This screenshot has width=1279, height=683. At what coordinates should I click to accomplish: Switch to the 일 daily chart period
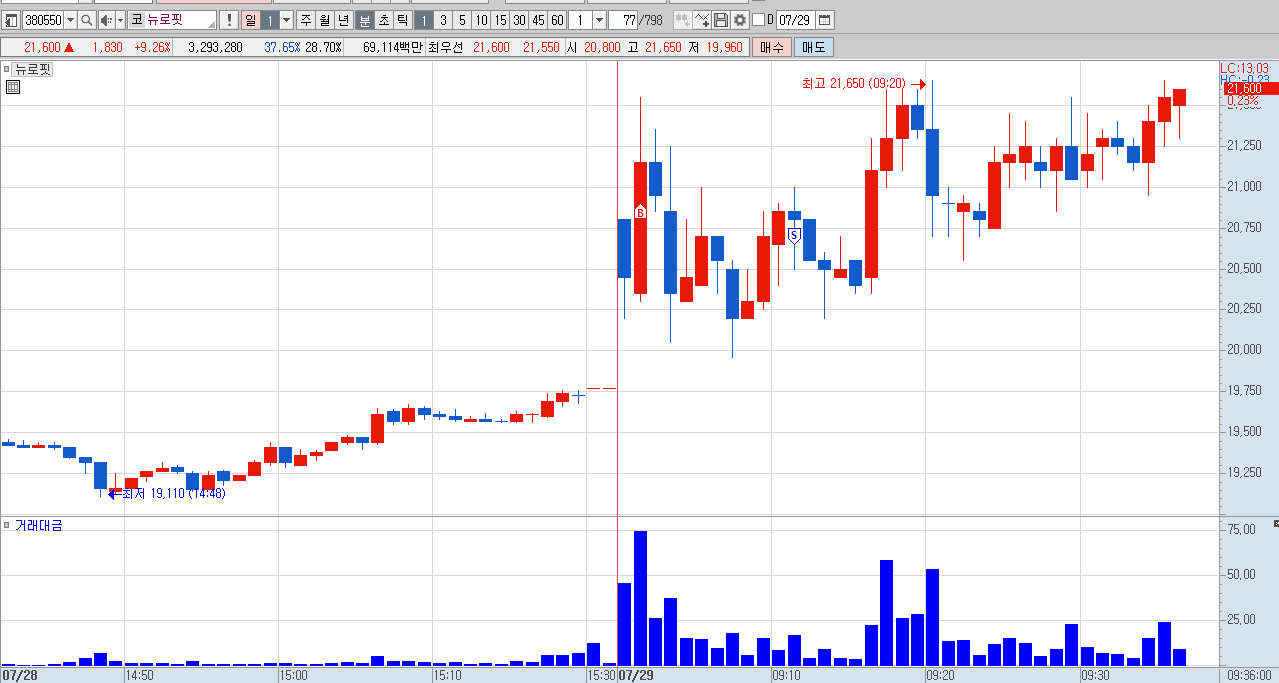(x=251, y=20)
